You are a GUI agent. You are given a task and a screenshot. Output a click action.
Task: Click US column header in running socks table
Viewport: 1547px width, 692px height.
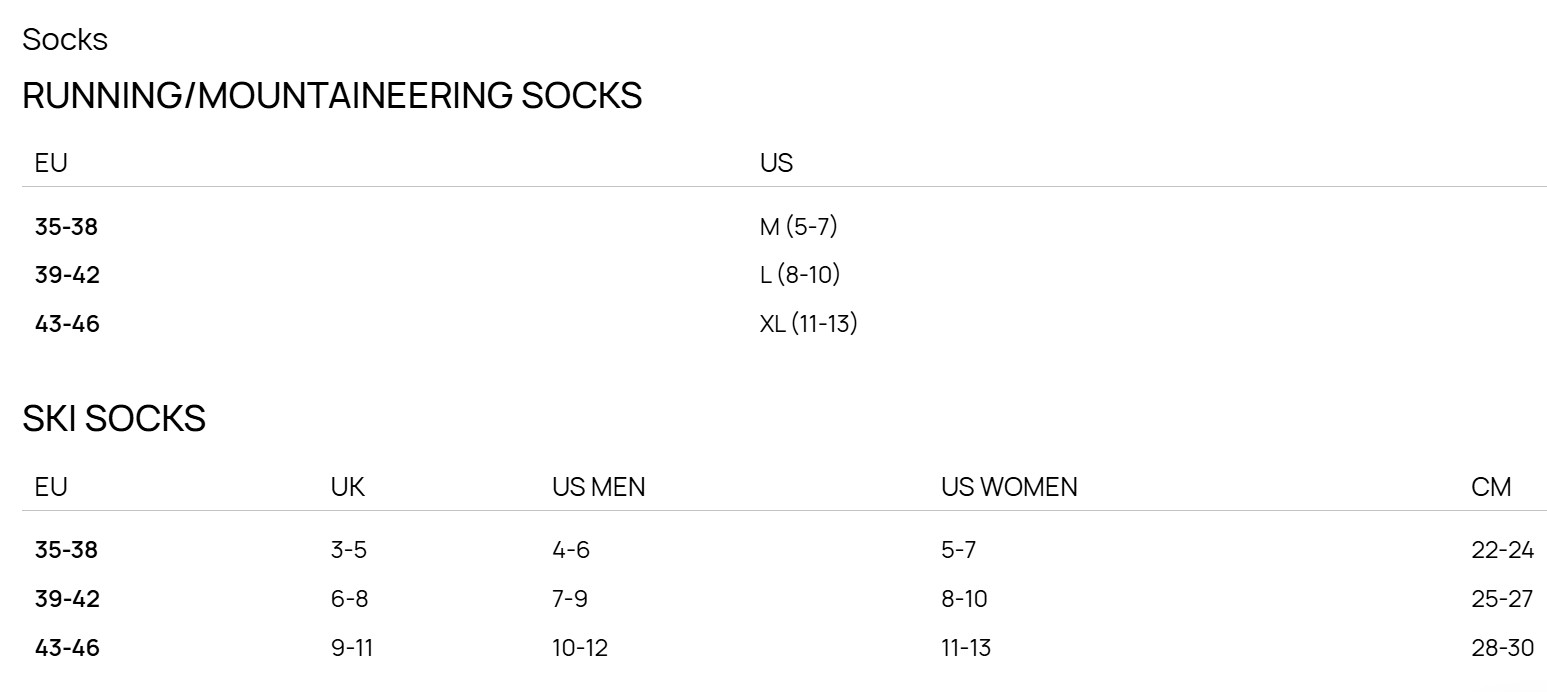(x=776, y=163)
